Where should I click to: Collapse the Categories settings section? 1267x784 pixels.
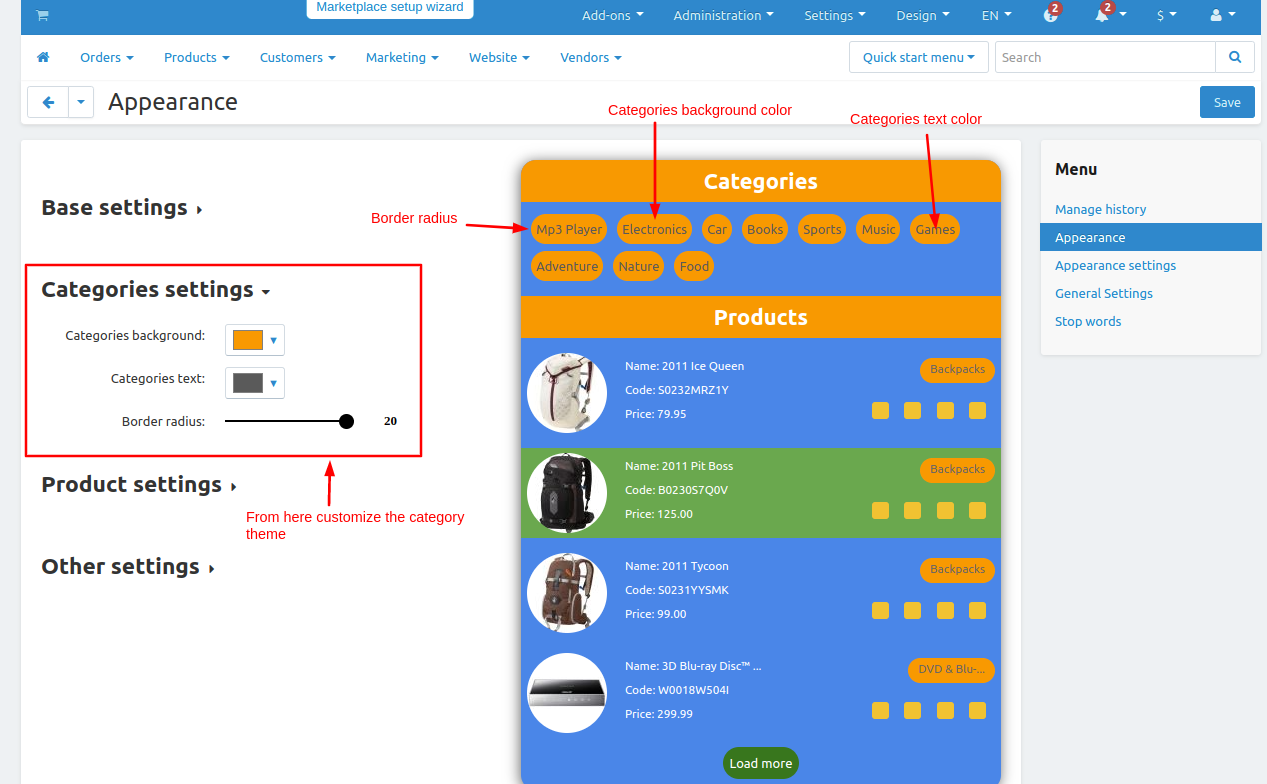[155, 290]
